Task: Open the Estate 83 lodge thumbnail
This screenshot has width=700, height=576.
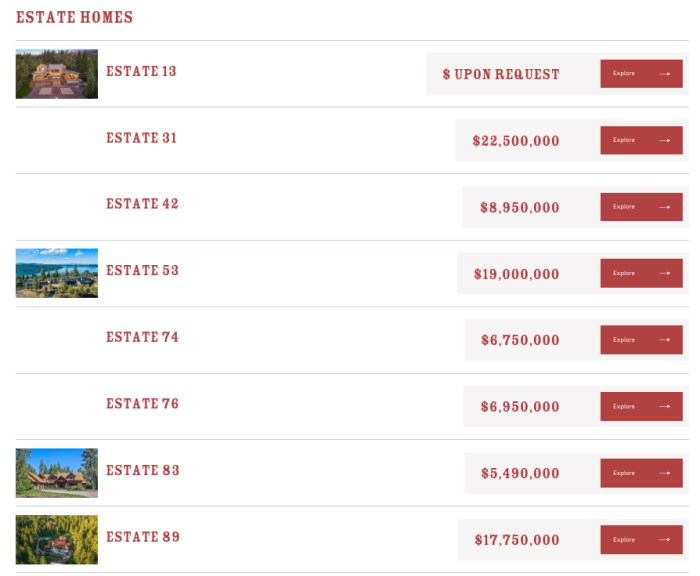Action: click(57, 473)
